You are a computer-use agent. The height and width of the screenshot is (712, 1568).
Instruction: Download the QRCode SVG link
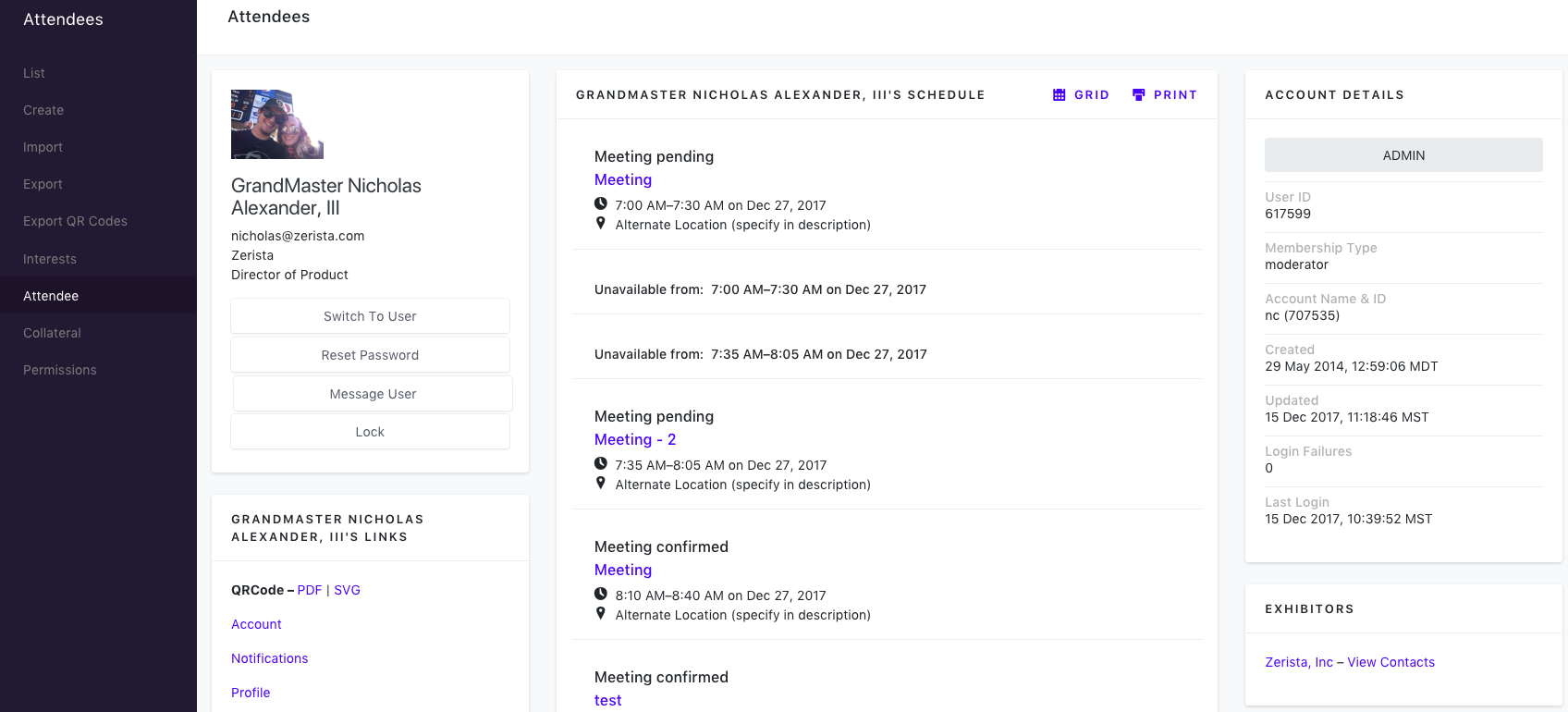coord(347,590)
